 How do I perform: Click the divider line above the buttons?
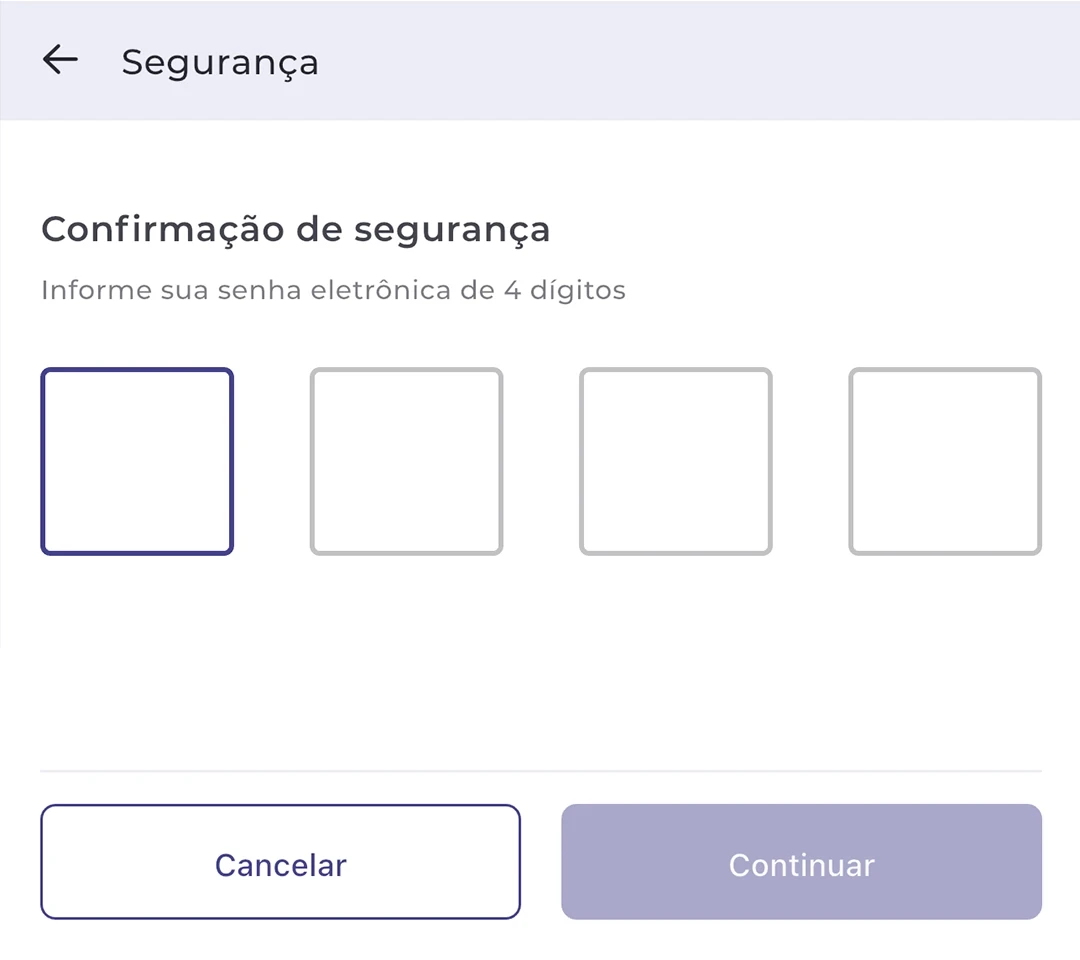[x=541, y=771]
